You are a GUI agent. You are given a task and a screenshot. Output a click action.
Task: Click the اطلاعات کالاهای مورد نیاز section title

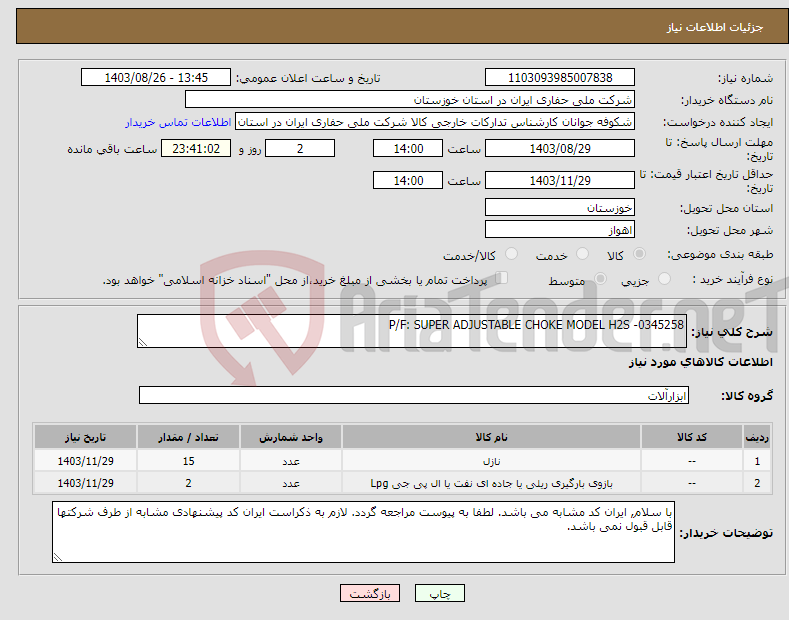click(x=700, y=362)
